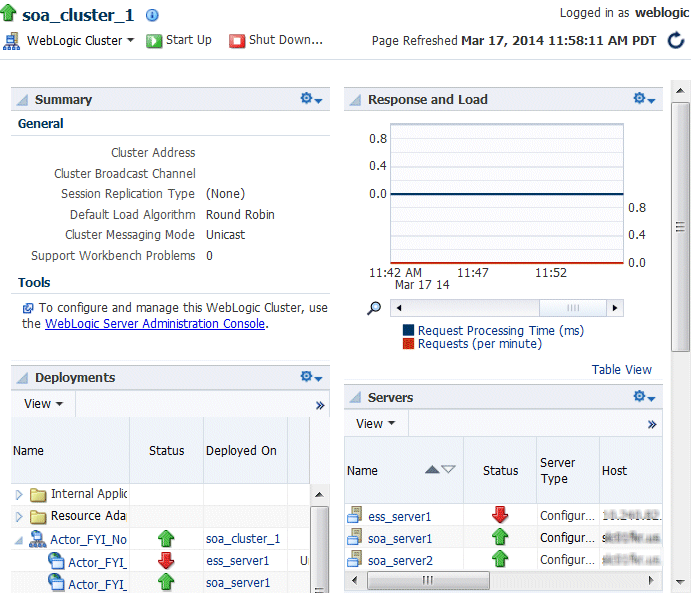Click the app icon of Actor_FYI on ess_server1

pyautogui.click(x=56, y=561)
